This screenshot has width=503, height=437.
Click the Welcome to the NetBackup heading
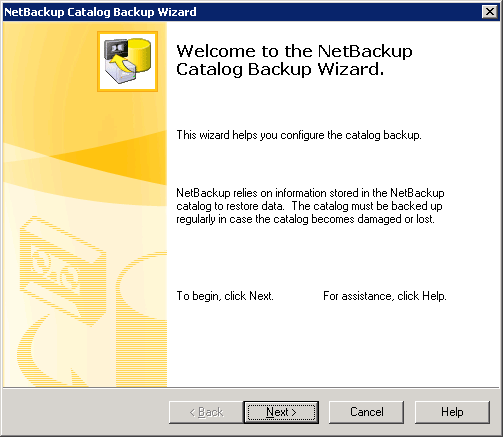(x=294, y=51)
